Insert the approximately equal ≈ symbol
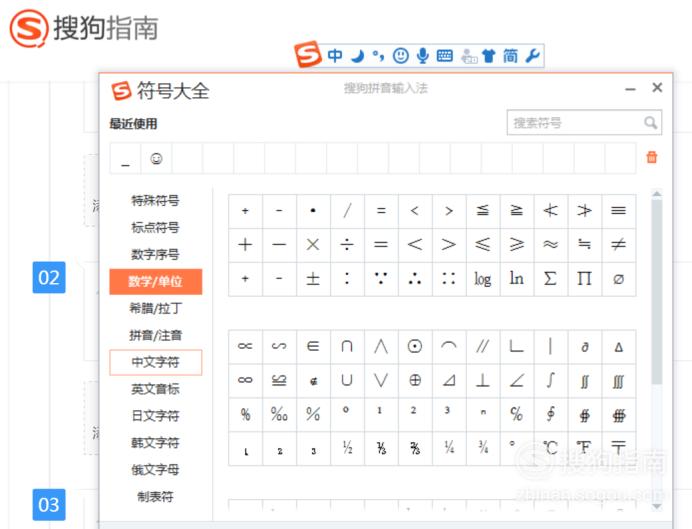This screenshot has width=692, height=529. [550, 244]
